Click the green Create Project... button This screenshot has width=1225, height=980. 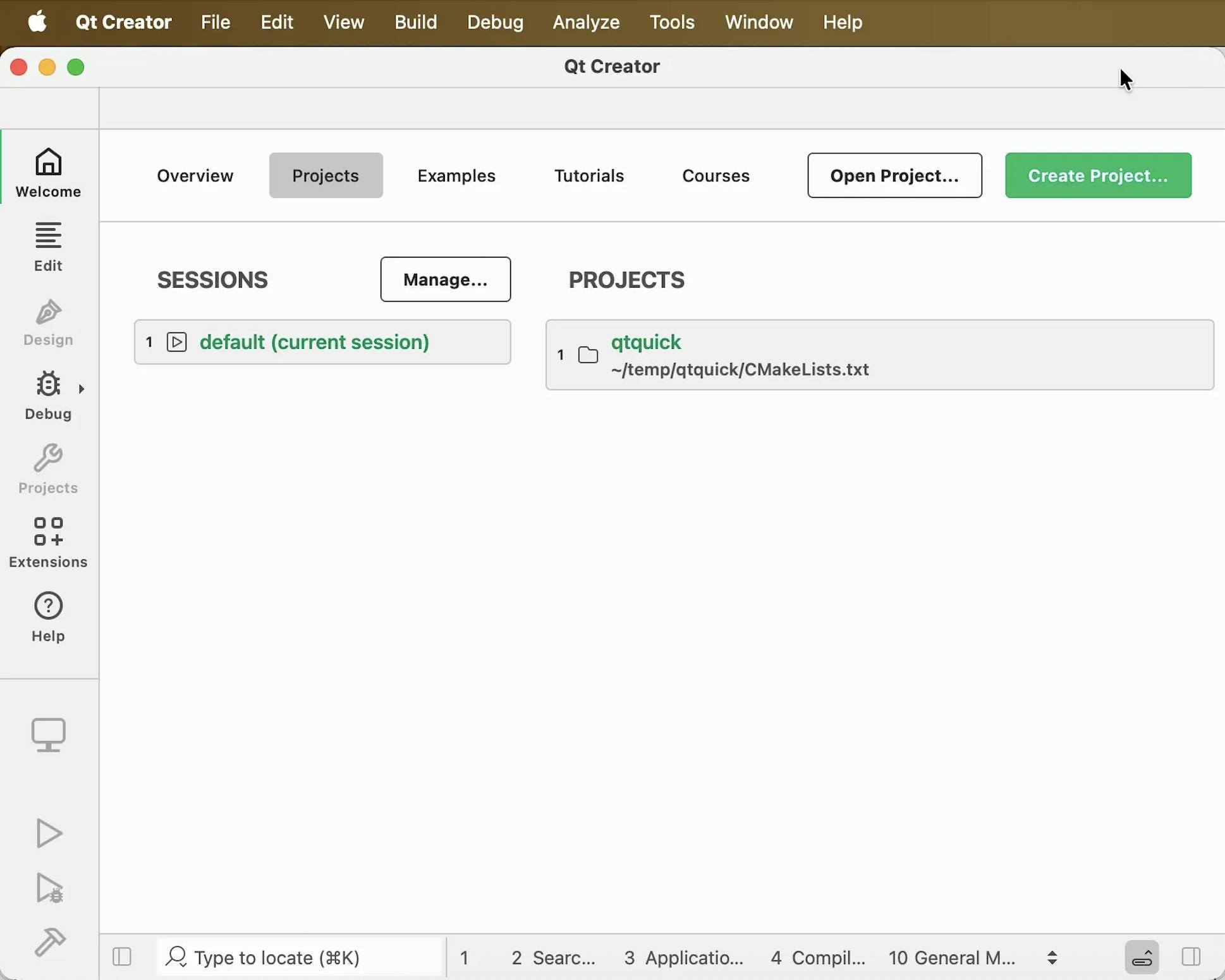[1098, 176]
